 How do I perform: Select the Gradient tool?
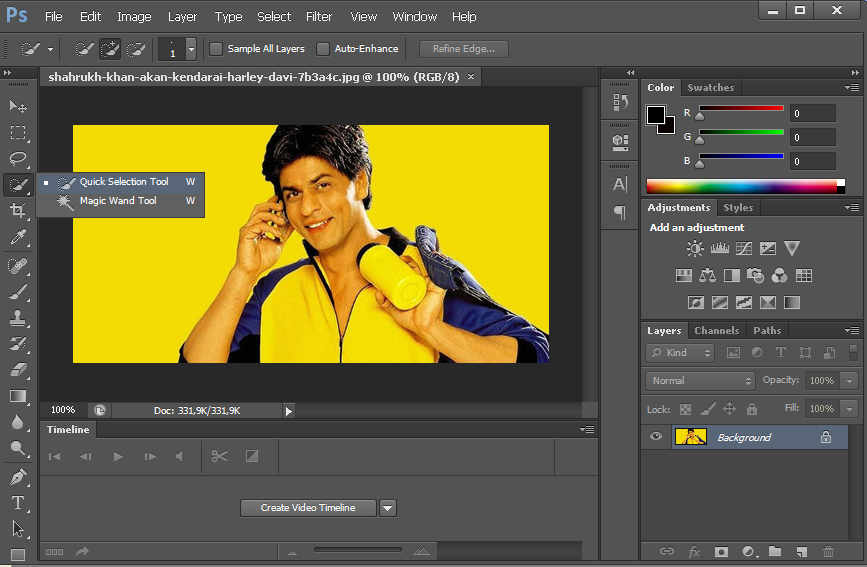pyautogui.click(x=17, y=396)
